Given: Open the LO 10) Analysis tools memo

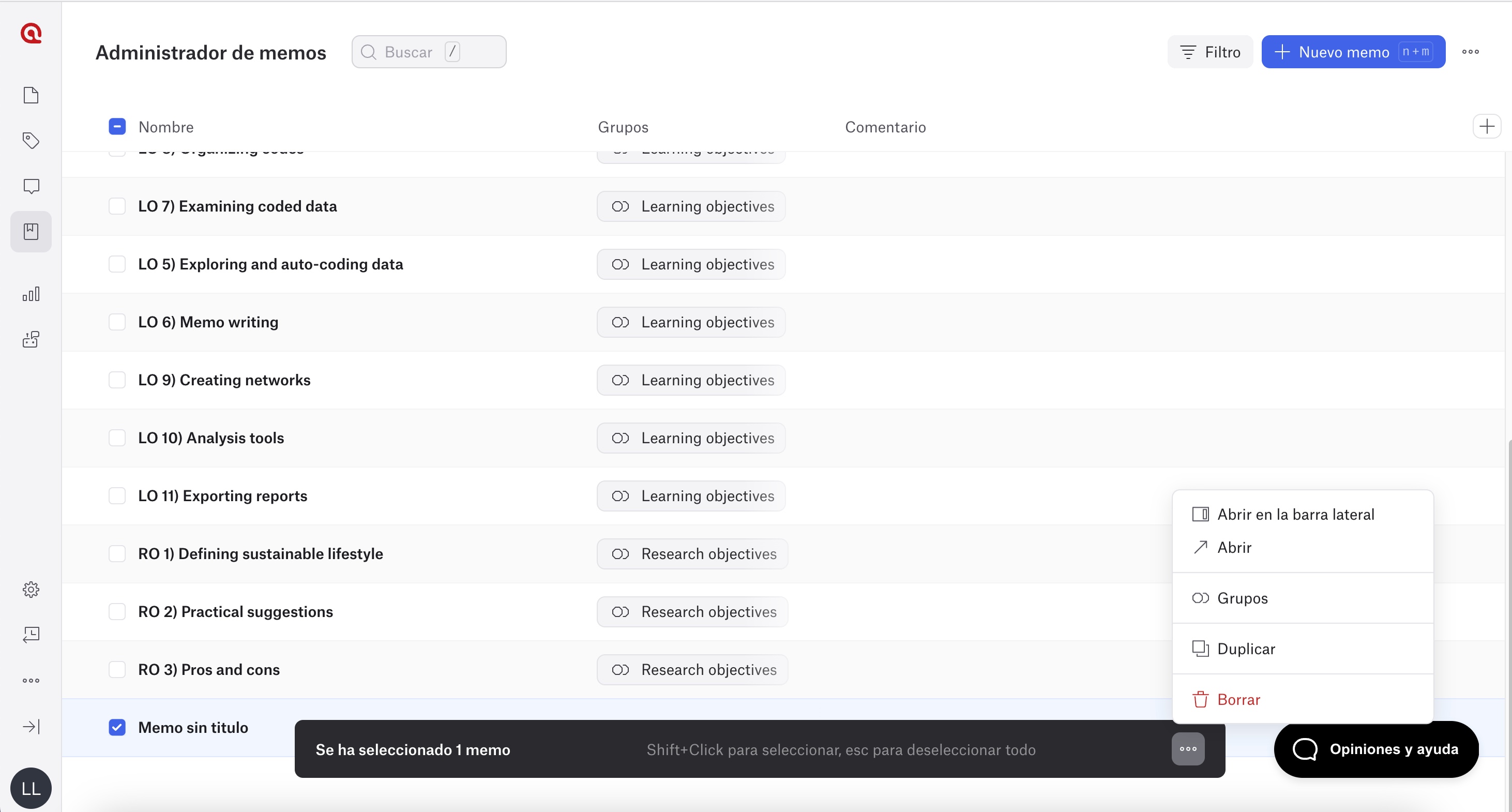Looking at the screenshot, I should coord(210,438).
